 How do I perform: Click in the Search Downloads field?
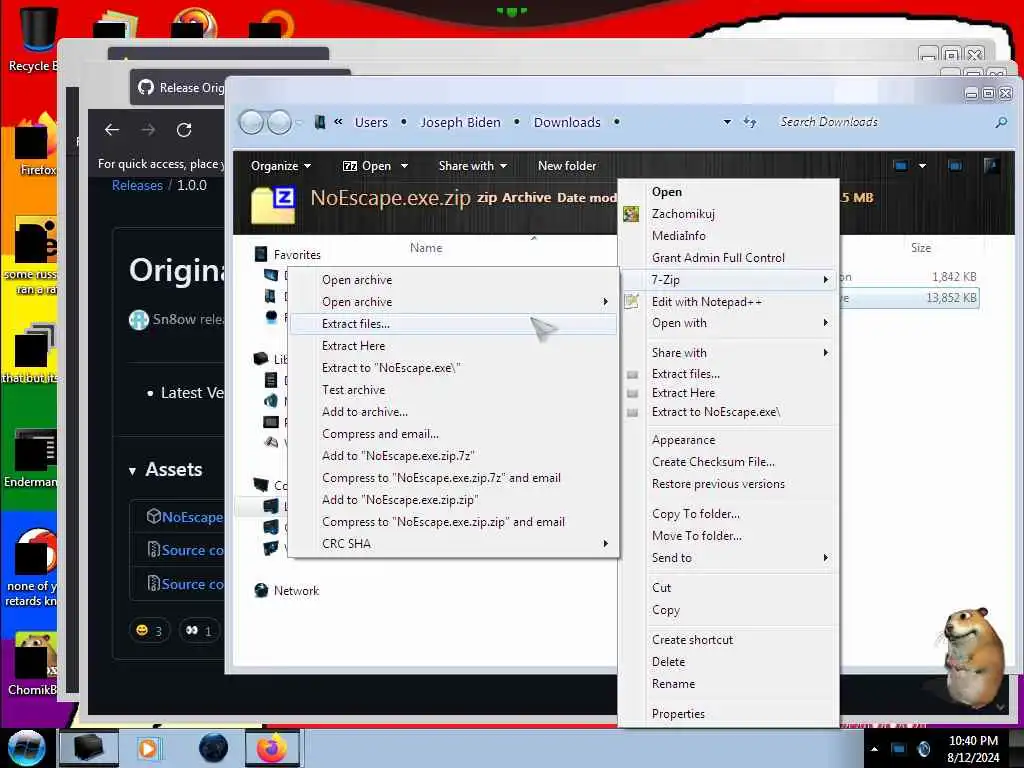click(x=882, y=122)
